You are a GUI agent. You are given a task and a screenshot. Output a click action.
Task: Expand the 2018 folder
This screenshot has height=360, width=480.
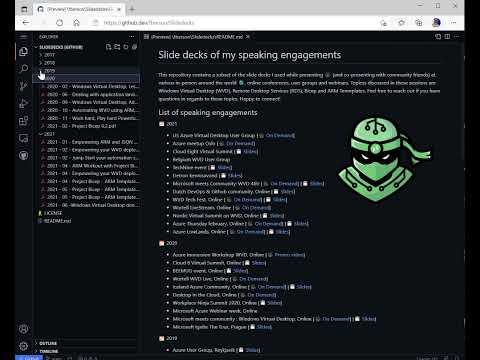(x=87, y=63)
